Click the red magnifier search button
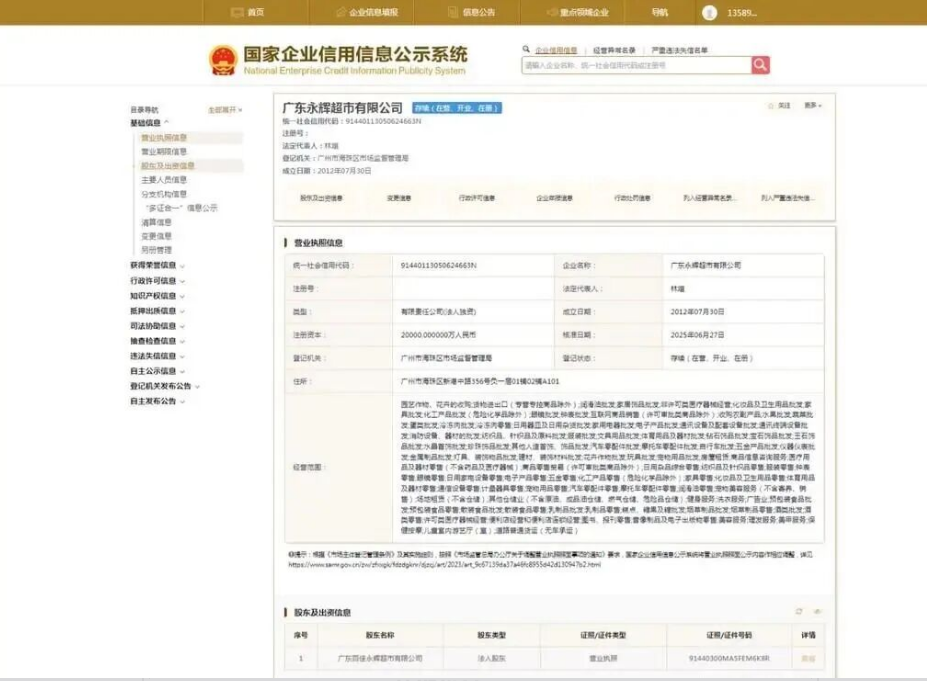 (x=760, y=65)
